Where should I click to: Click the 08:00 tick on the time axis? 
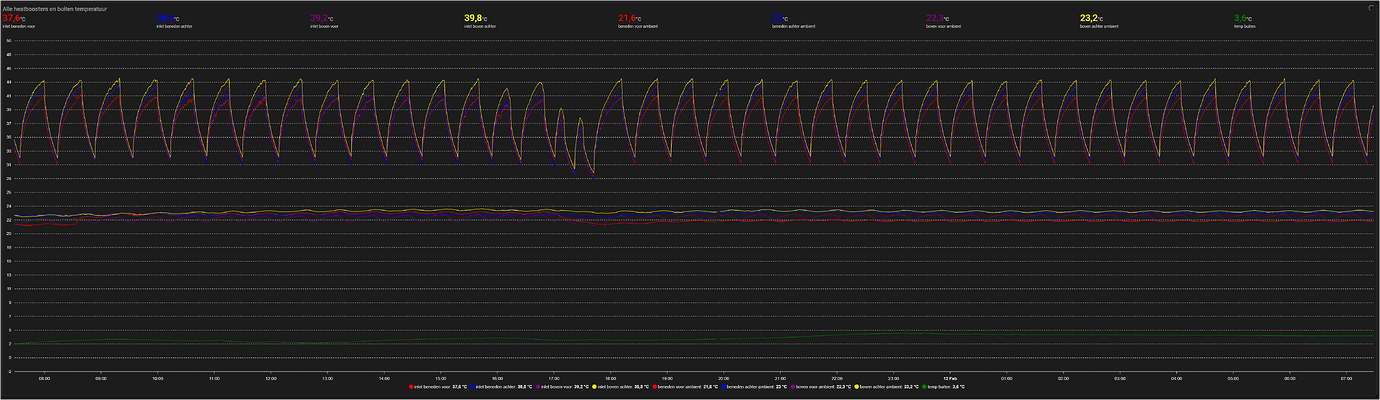pos(44,378)
